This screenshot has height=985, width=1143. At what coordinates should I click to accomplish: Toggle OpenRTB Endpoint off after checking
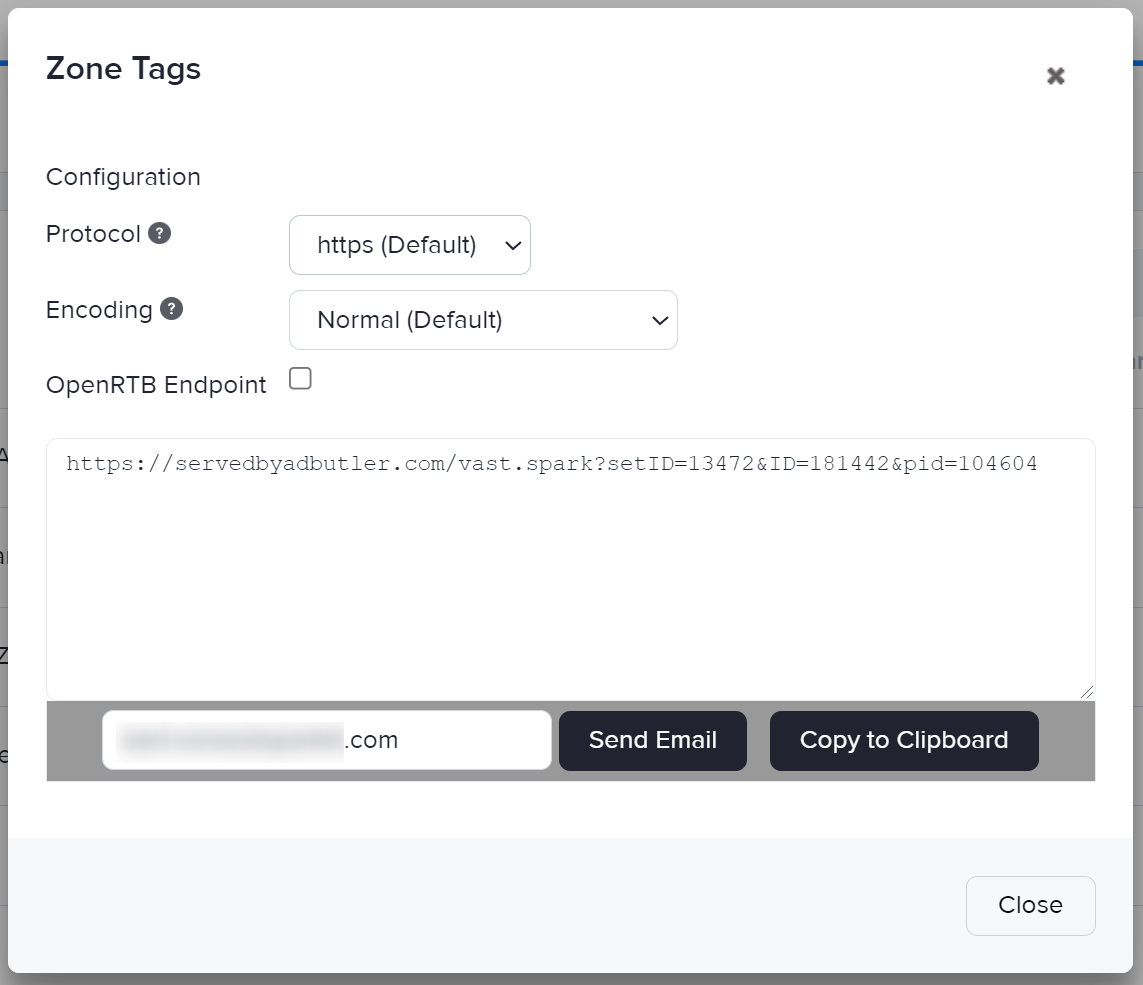tap(299, 378)
